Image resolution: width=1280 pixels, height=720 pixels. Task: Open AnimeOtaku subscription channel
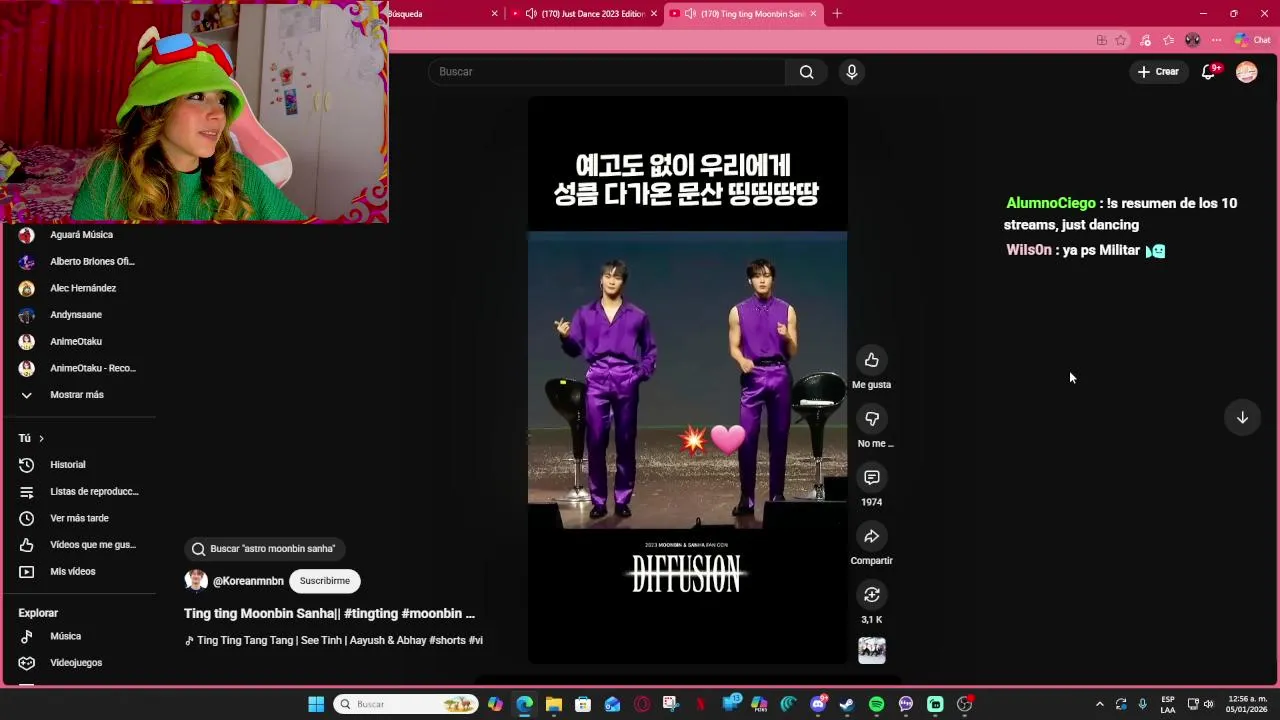(x=76, y=342)
